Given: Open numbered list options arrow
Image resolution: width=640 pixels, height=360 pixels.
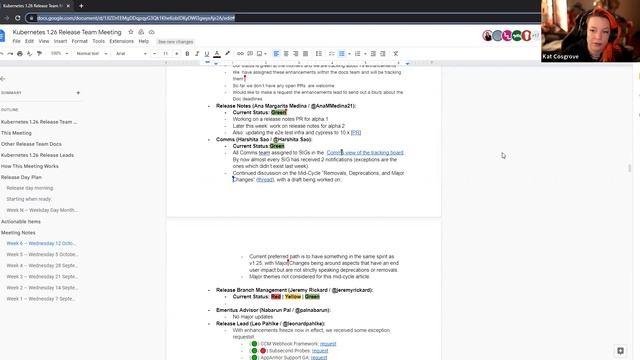Looking at the screenshot, I should pyautogui.click(x=365, y=53).
